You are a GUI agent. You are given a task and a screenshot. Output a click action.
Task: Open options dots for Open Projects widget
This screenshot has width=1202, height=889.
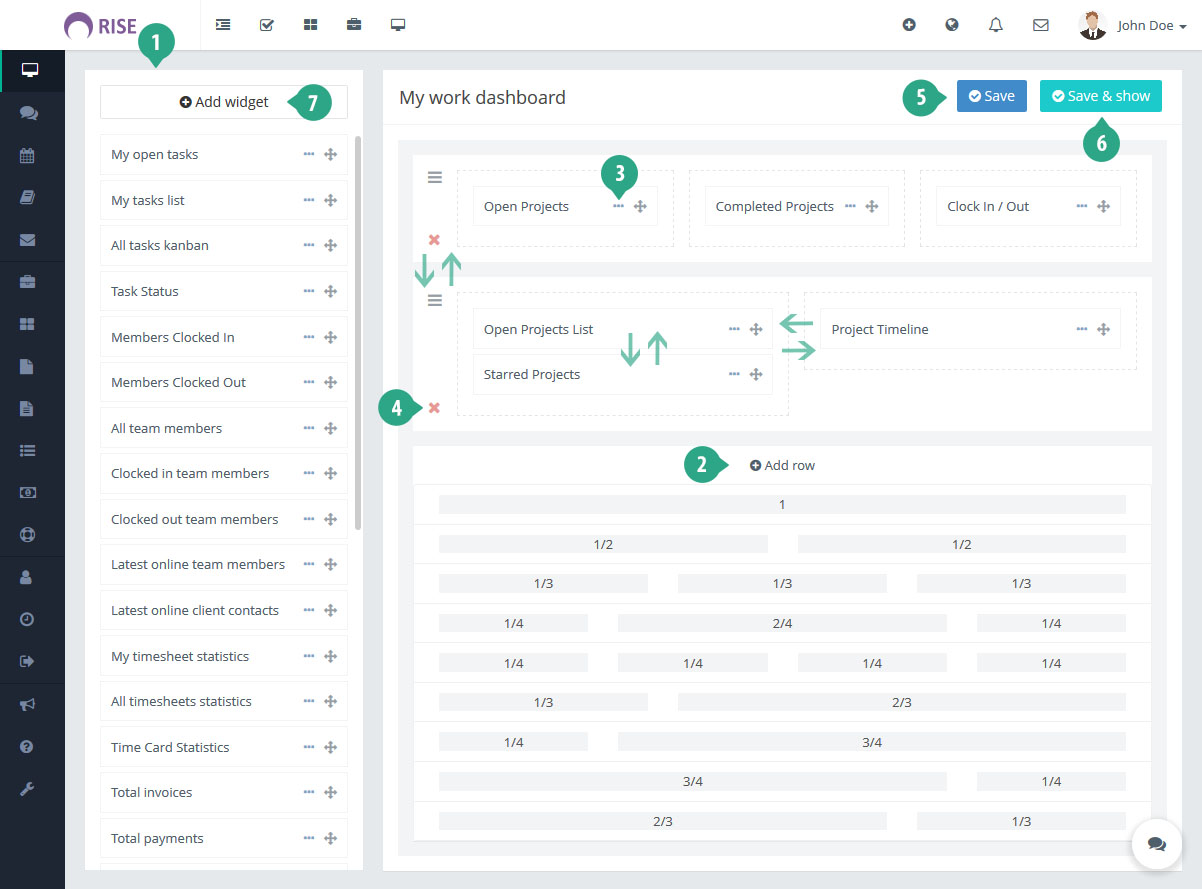(618, 206)
